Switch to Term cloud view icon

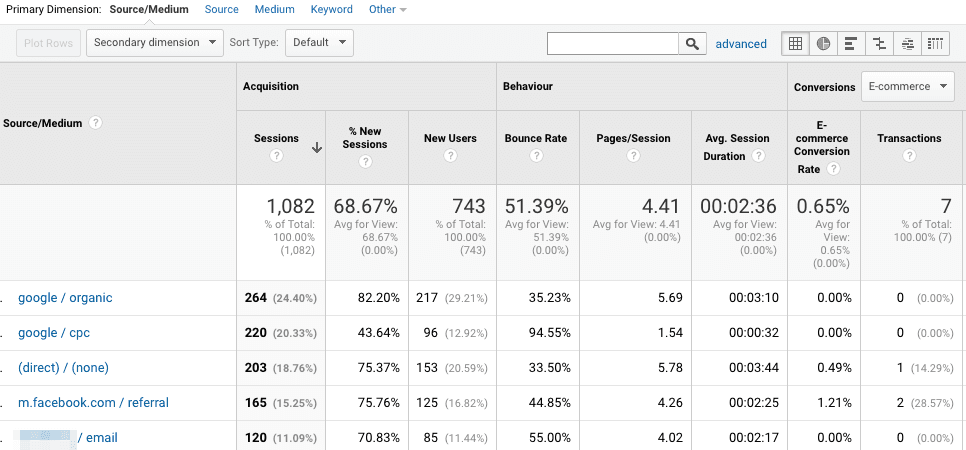pos(907,43)
